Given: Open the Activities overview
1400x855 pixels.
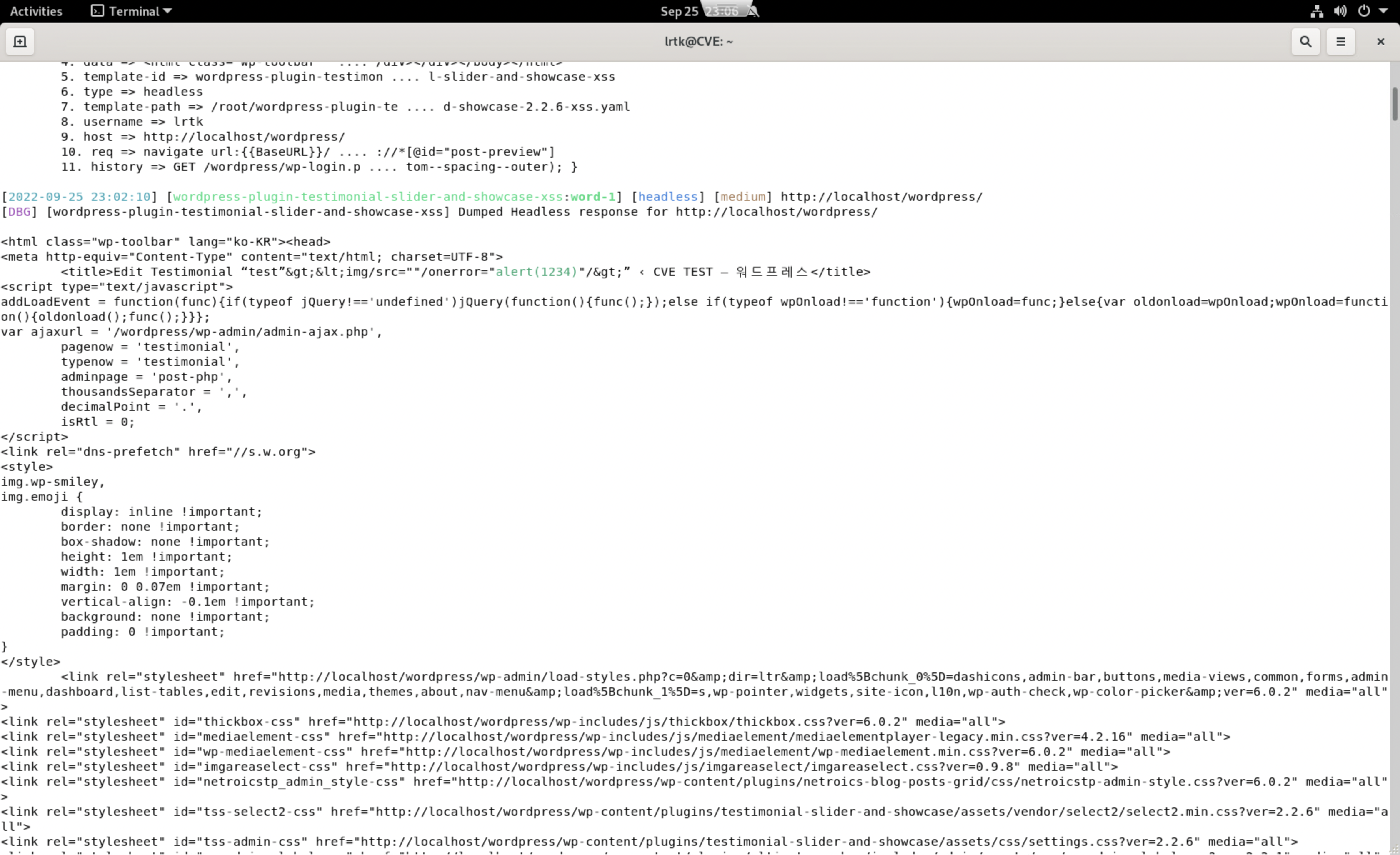Looking at the screenshot, I should click(x=36, y=11).
